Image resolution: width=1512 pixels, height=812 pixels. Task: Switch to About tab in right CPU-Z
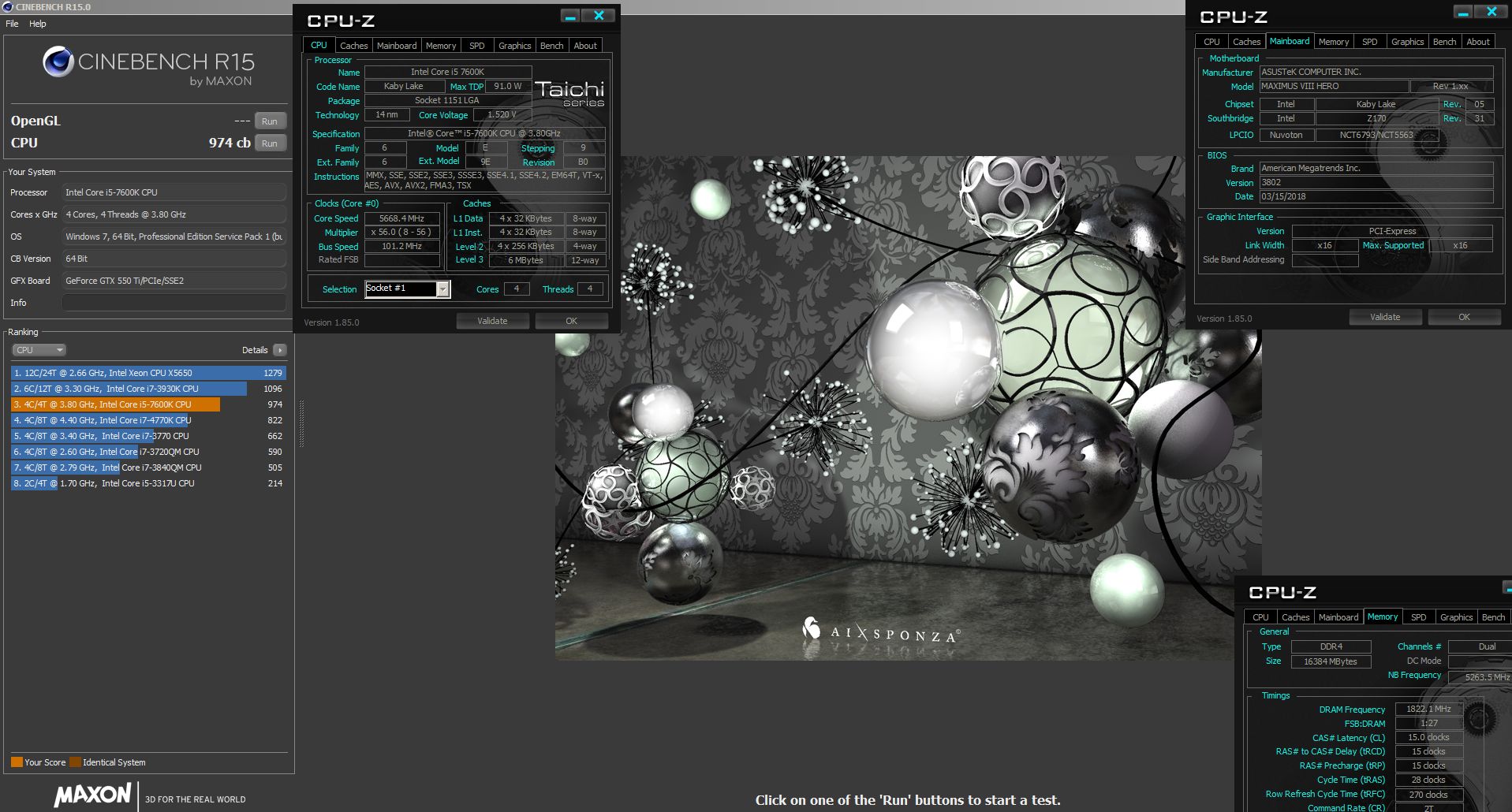click(x=1478, y=42)
